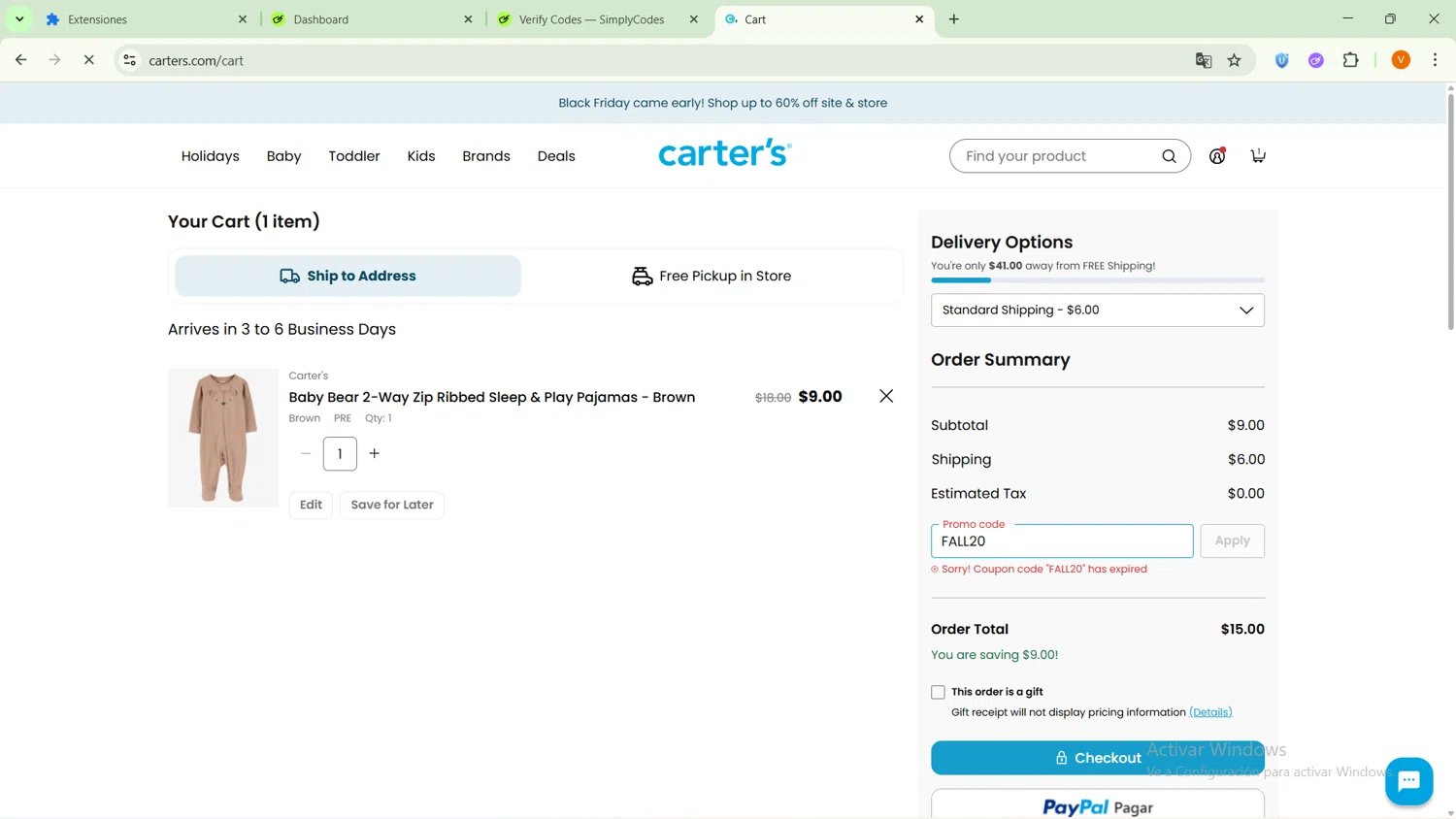Click Google Translate icon in address bar
Viewport: 1456px width, 819px height.
click(x=1204, y=60)
